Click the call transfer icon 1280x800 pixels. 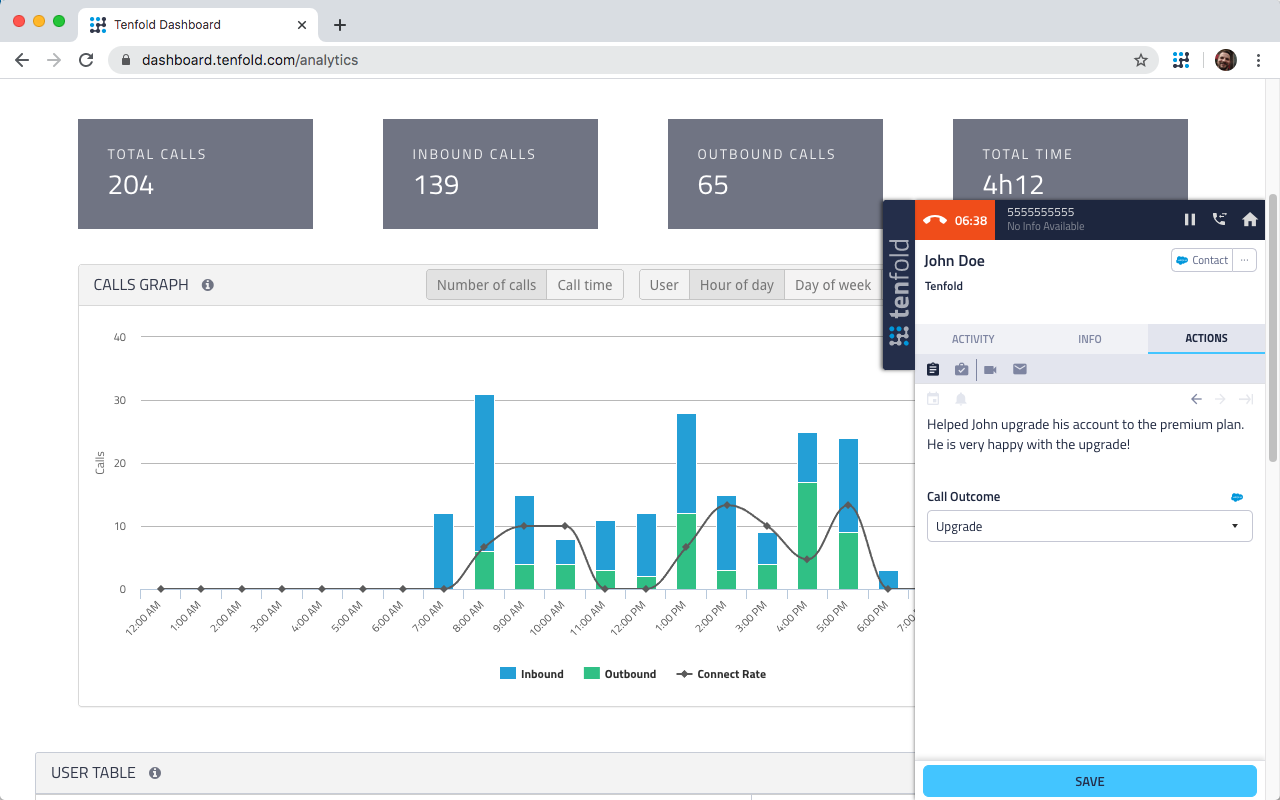click(1219, 220)
